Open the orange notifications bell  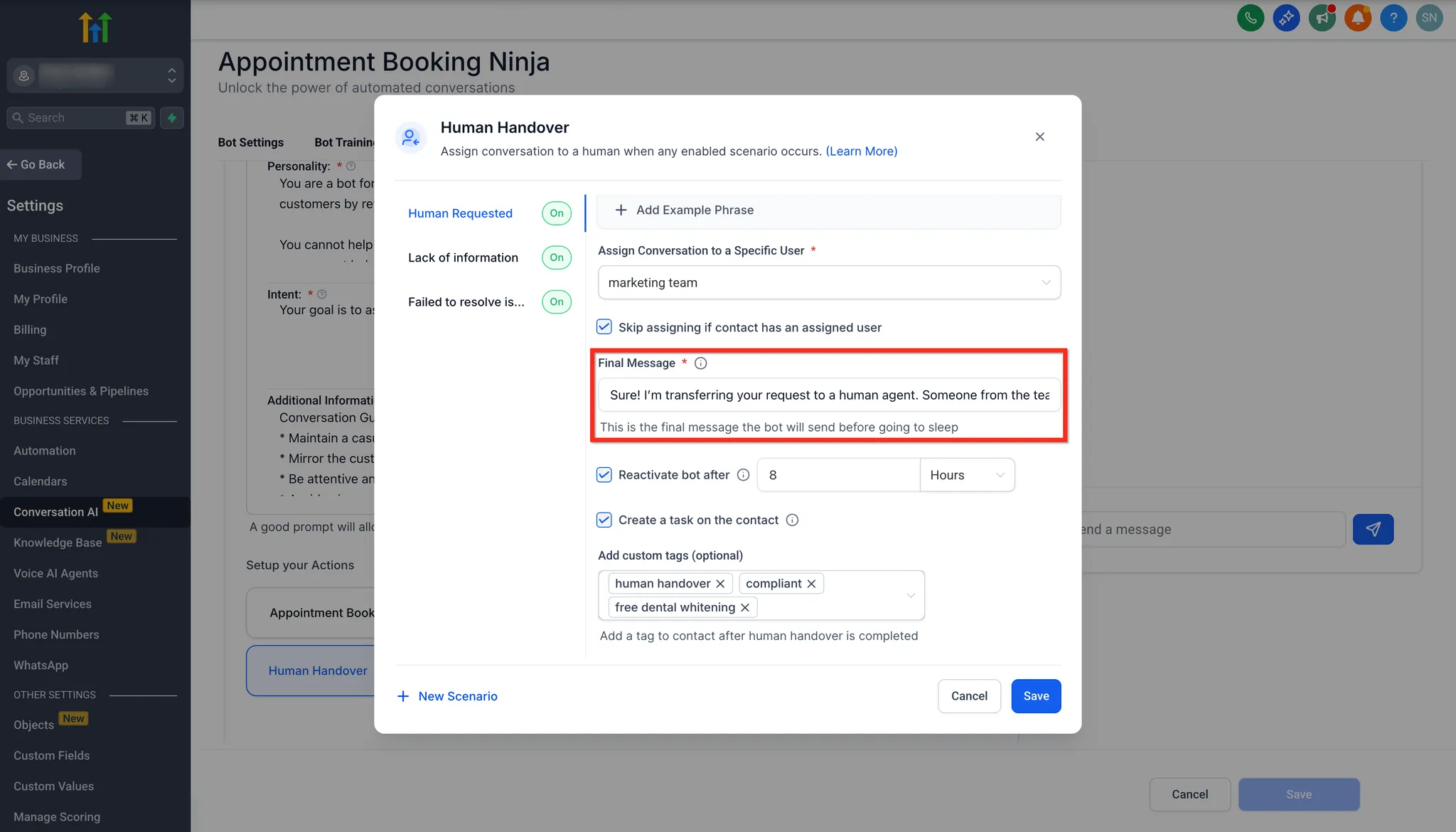[x=1357, y=18]
